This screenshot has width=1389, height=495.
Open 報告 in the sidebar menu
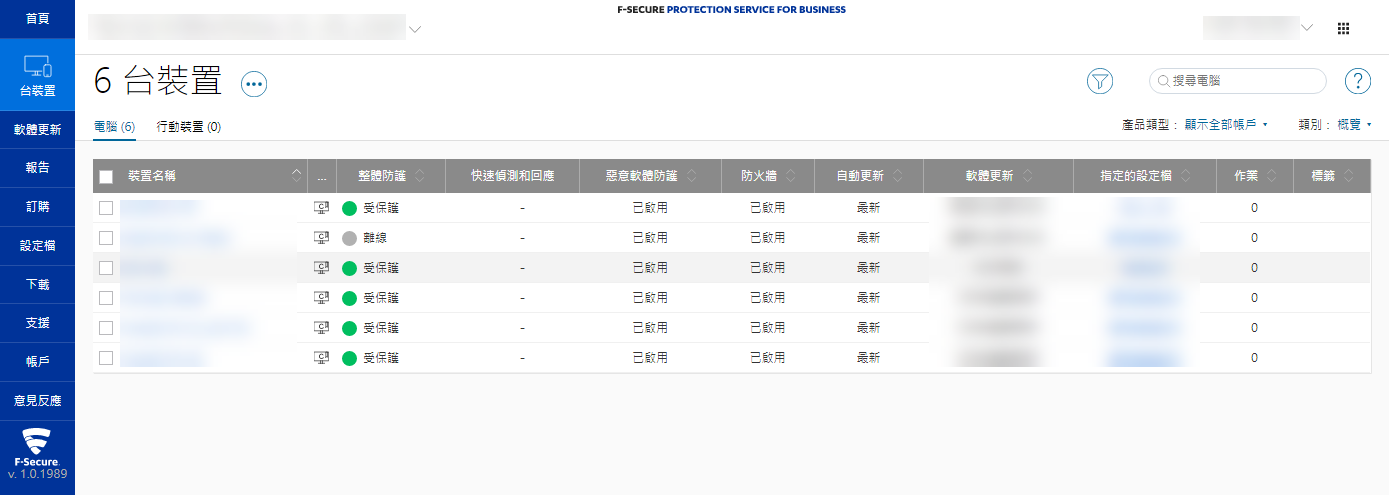[37, 168]
